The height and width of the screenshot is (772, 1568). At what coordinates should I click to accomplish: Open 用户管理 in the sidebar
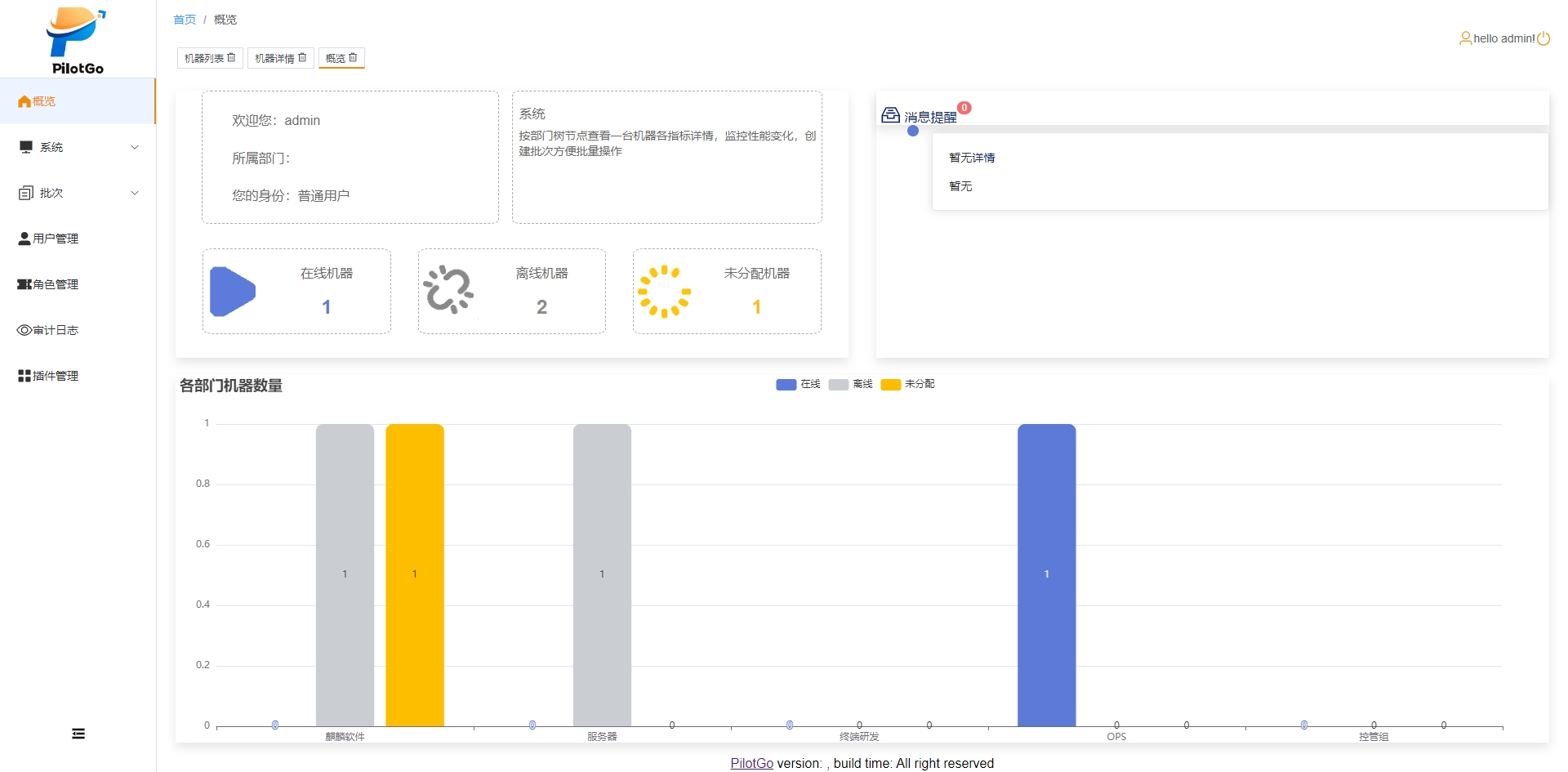(56, 239)
